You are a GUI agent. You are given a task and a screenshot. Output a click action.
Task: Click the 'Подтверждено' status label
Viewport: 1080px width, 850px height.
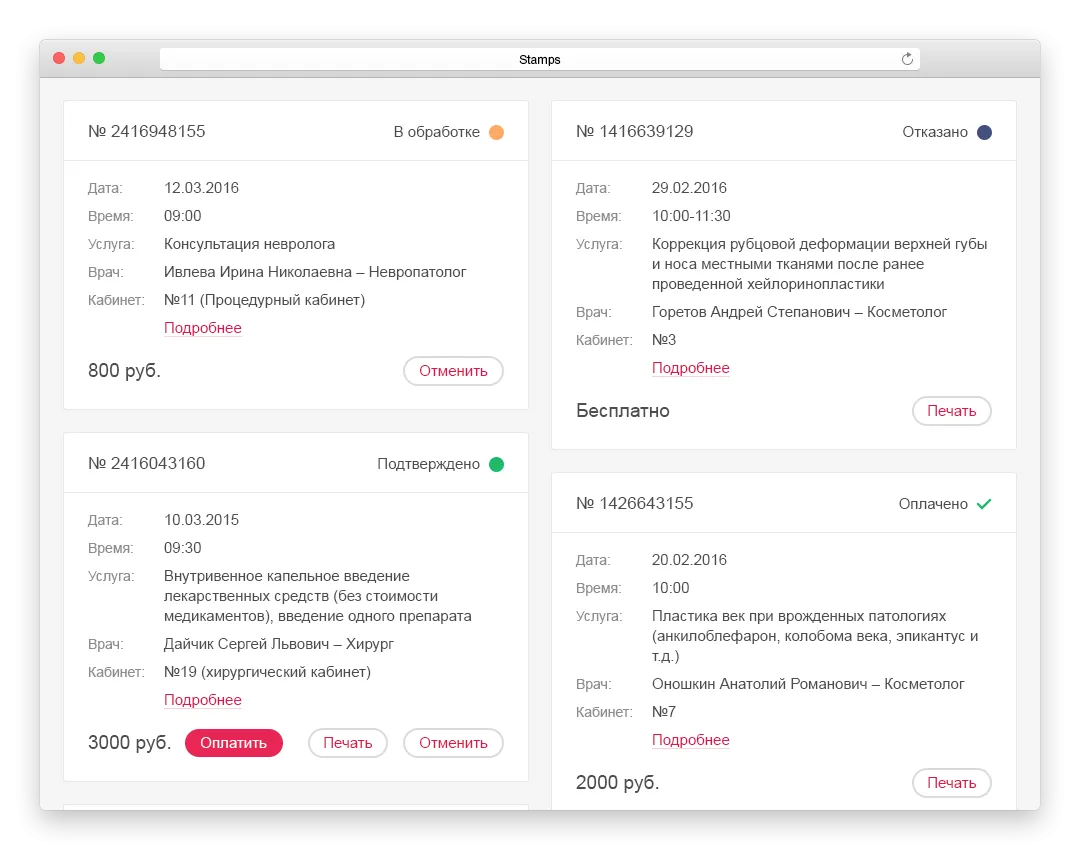pyautogui.click(x=428, y=464)
